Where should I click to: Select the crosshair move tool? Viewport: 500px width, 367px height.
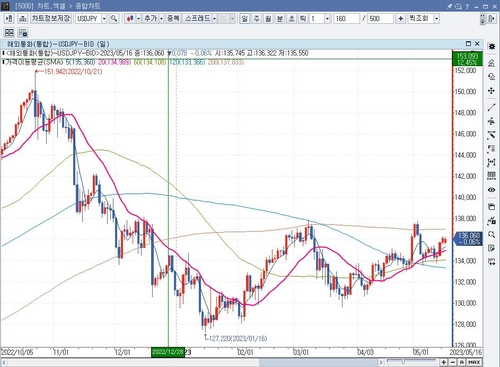click(x=491, y=91)
